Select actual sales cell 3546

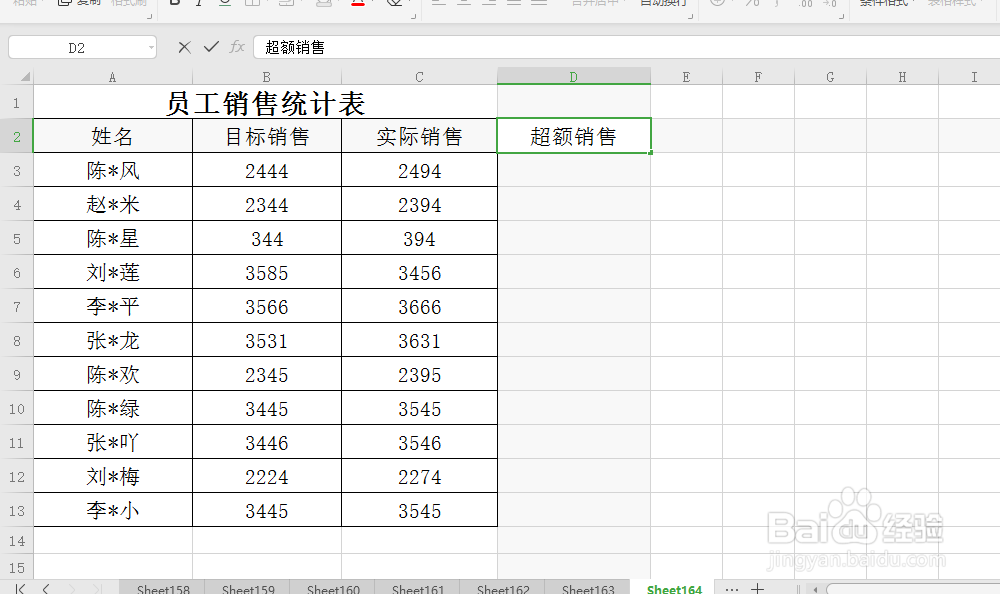click(419, 442)
